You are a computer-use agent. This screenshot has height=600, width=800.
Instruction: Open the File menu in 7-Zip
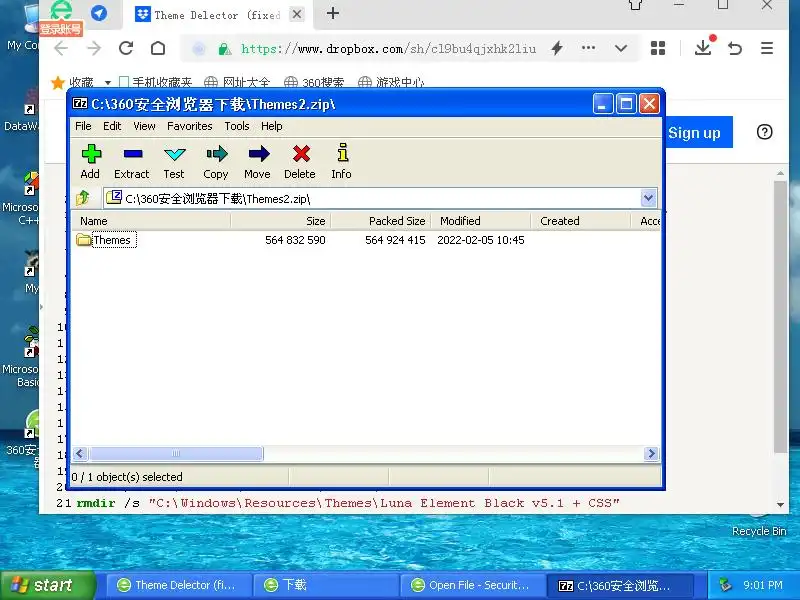[x=83, y=126]
